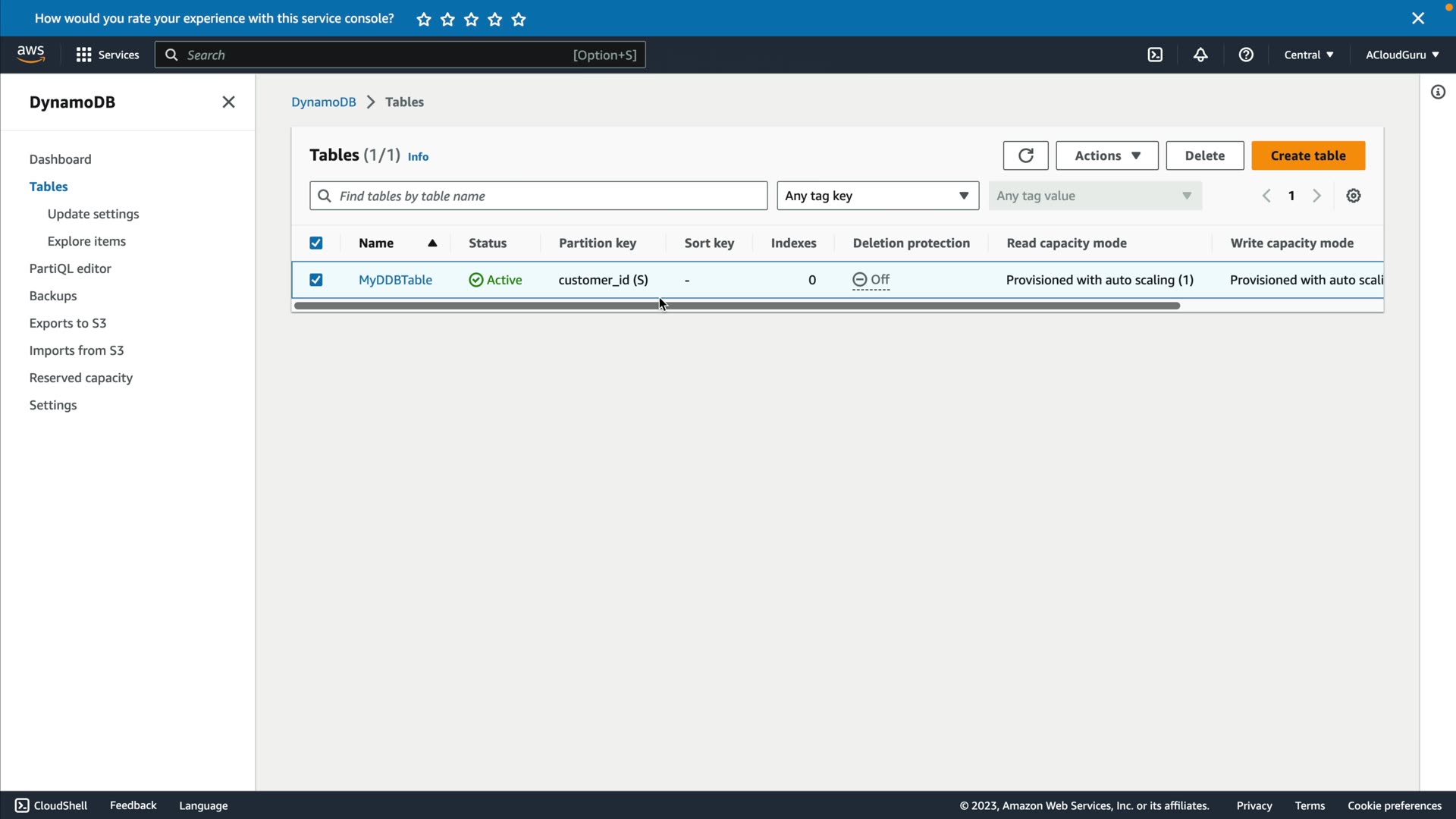This screenshot has height=819, width=1456.
Task: Click the Create table button
Action: [1308, 155]
